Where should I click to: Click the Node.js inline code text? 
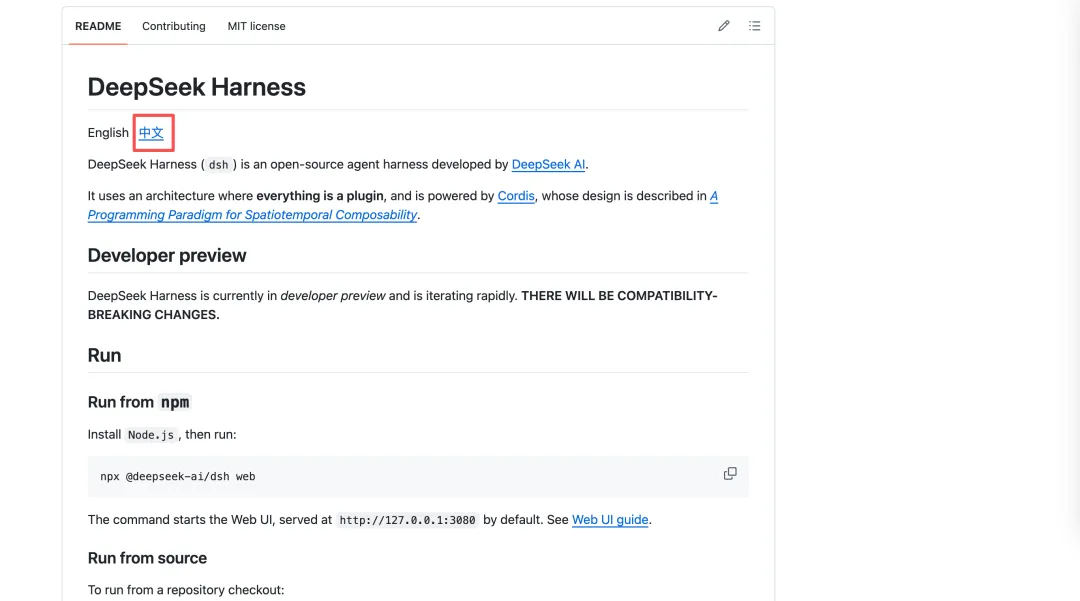tap(151, 435)
